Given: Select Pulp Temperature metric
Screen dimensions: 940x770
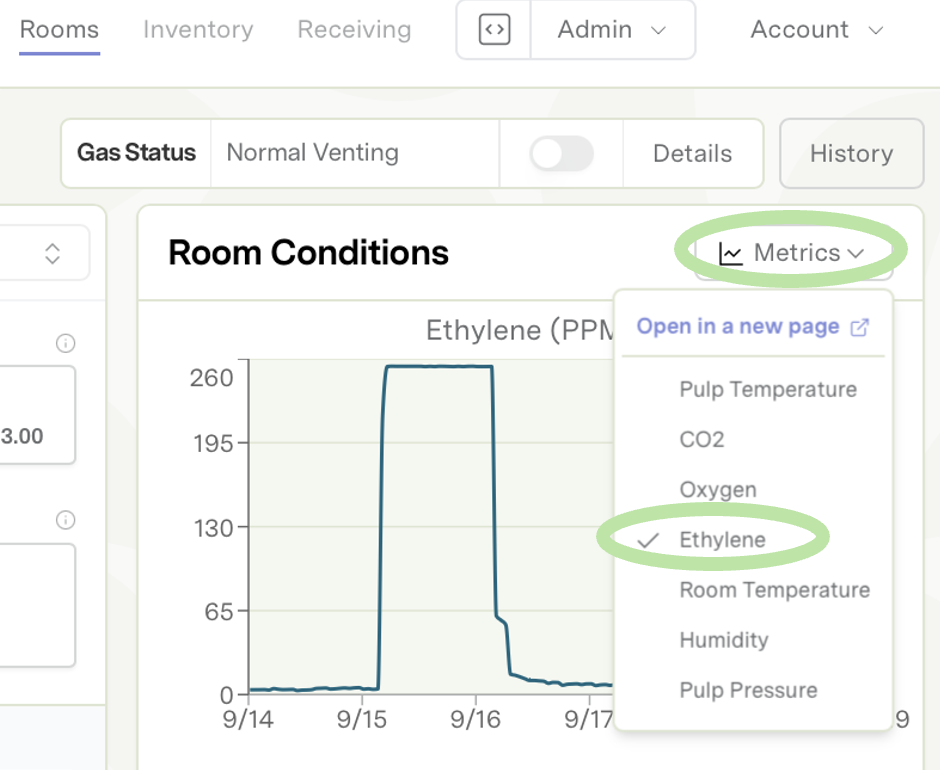Looking at the screenshot, I should (767, 390).
